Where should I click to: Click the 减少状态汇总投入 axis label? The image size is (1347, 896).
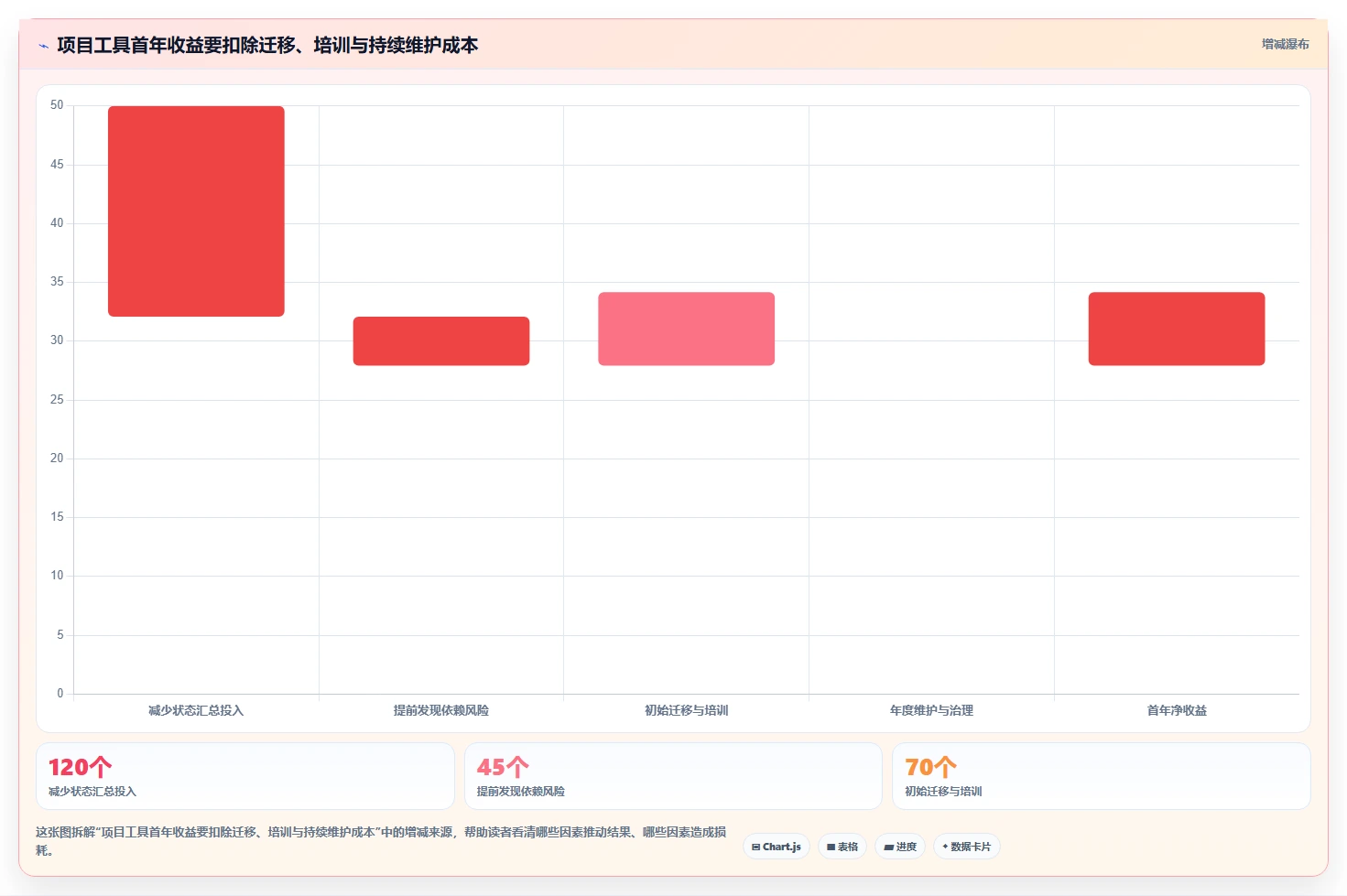pos(196,710)
